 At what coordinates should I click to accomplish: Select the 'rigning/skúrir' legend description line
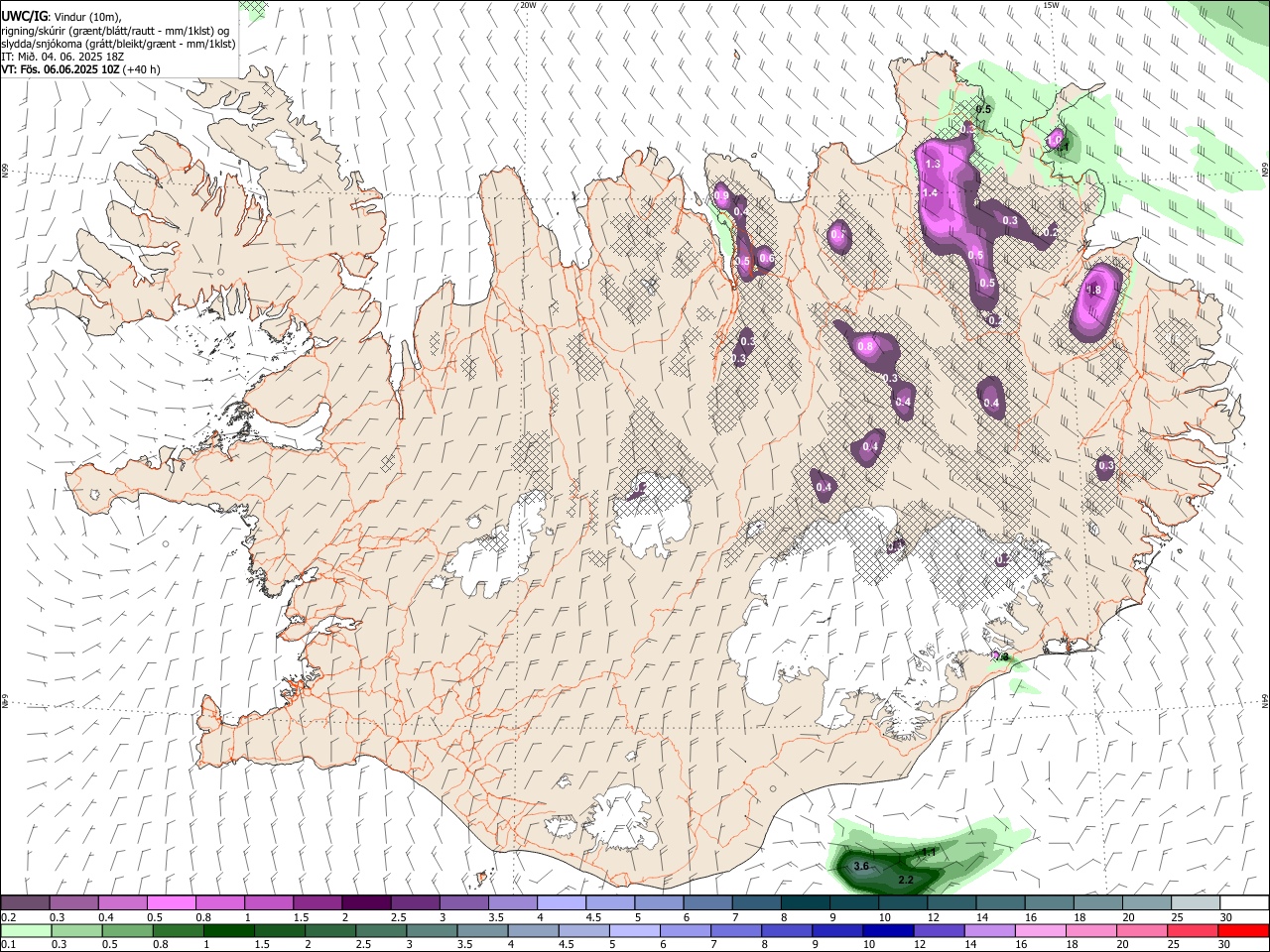point(116,30)
